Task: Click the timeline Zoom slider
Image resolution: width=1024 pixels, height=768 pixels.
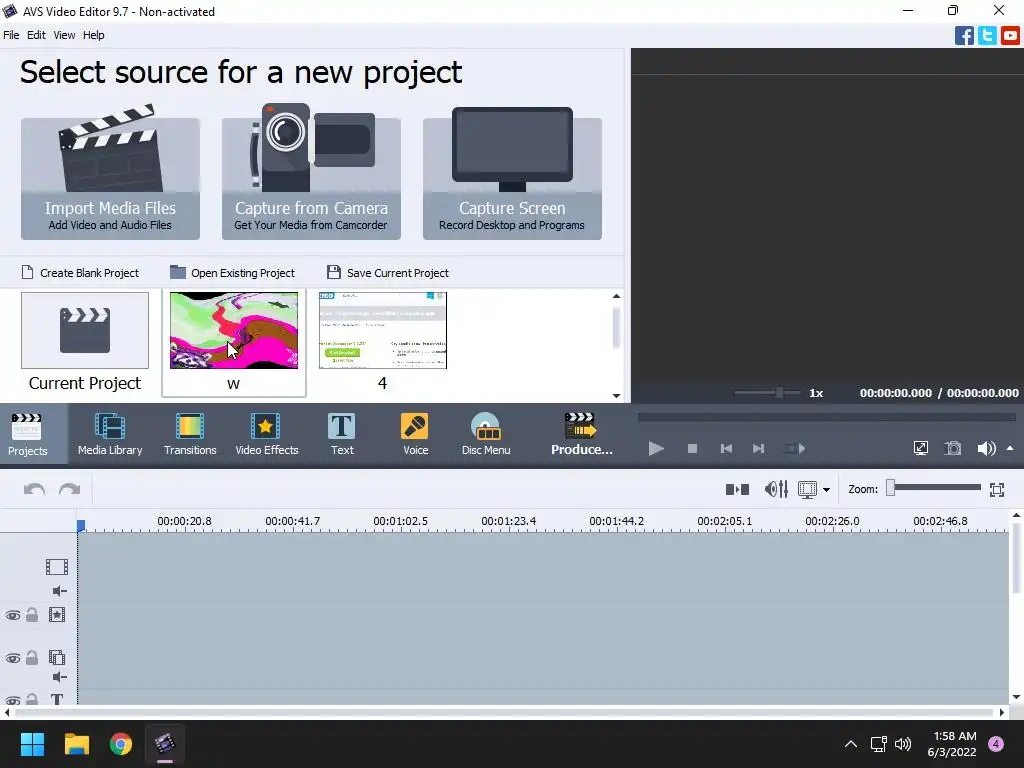Action: point(934,488)
